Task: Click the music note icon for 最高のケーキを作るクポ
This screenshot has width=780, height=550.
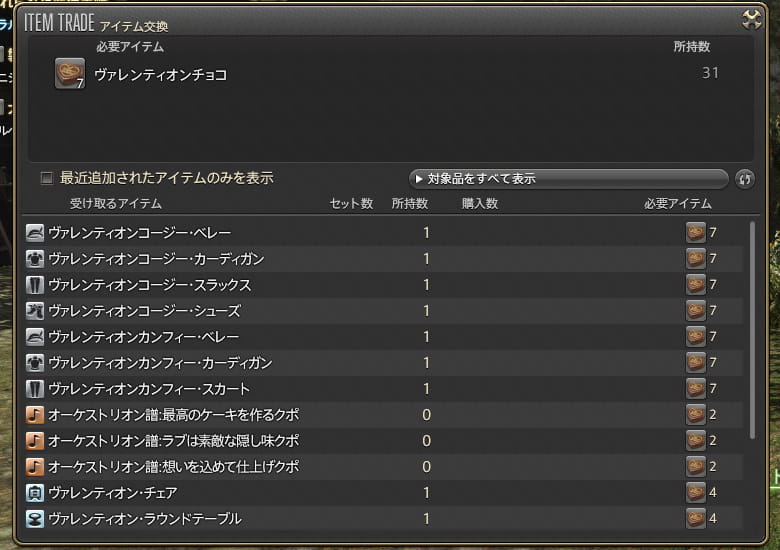Action: pos(35,415)
